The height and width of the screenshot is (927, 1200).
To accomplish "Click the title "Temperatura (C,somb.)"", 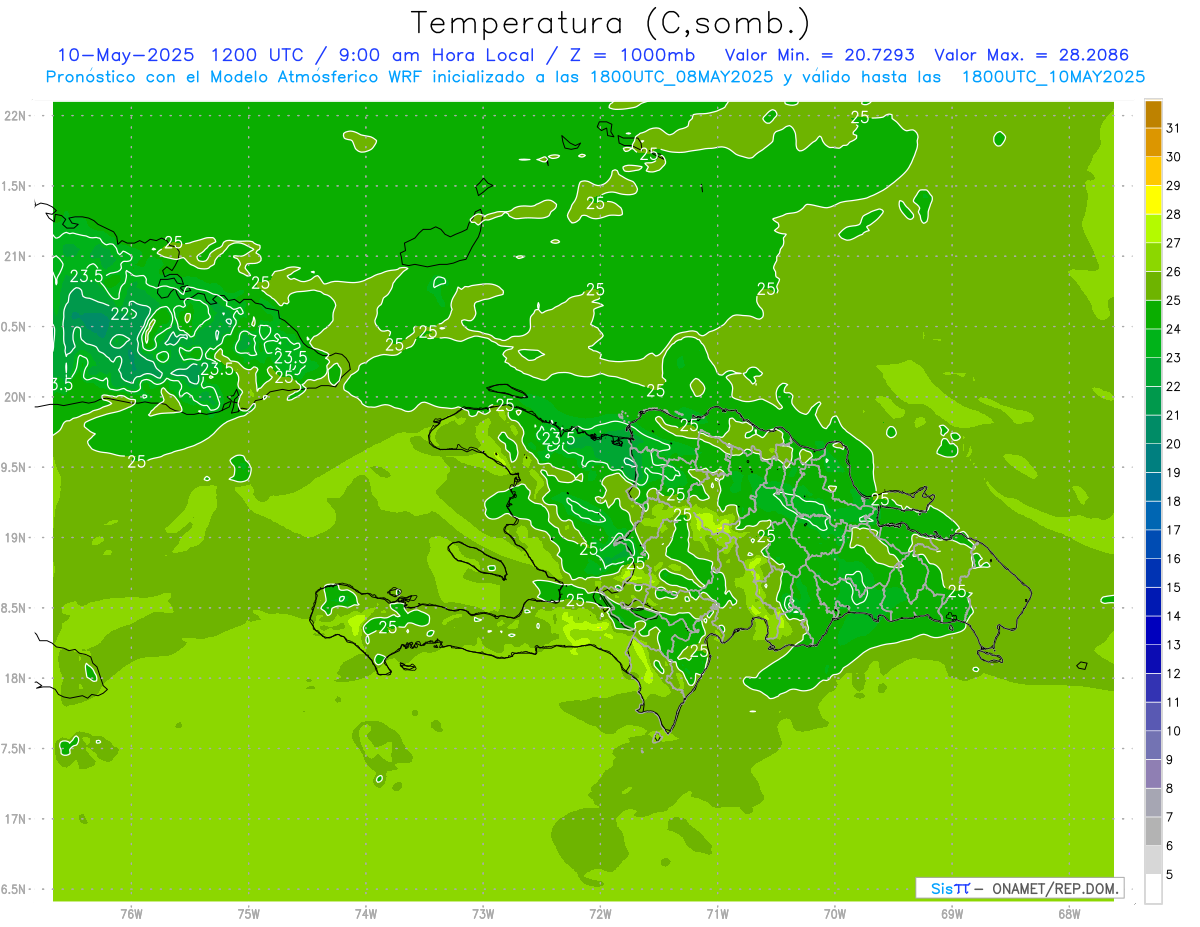I will 610,24.
